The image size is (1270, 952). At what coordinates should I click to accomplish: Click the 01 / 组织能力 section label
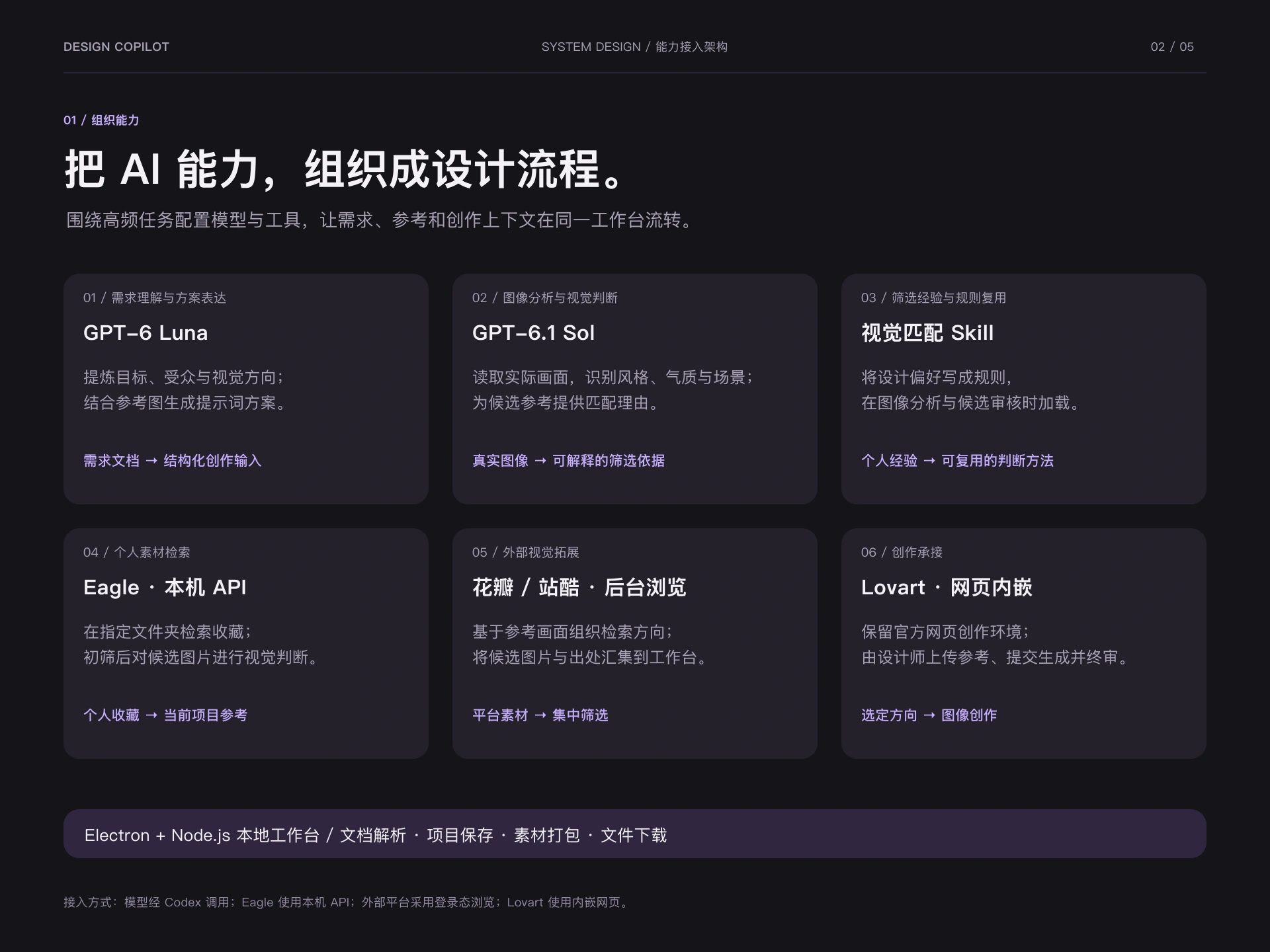[101, 120]
